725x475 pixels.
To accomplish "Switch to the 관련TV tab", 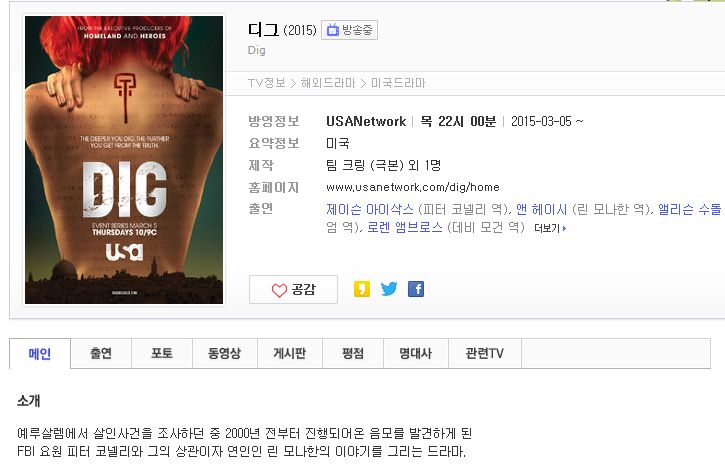I will click(485, 354).
